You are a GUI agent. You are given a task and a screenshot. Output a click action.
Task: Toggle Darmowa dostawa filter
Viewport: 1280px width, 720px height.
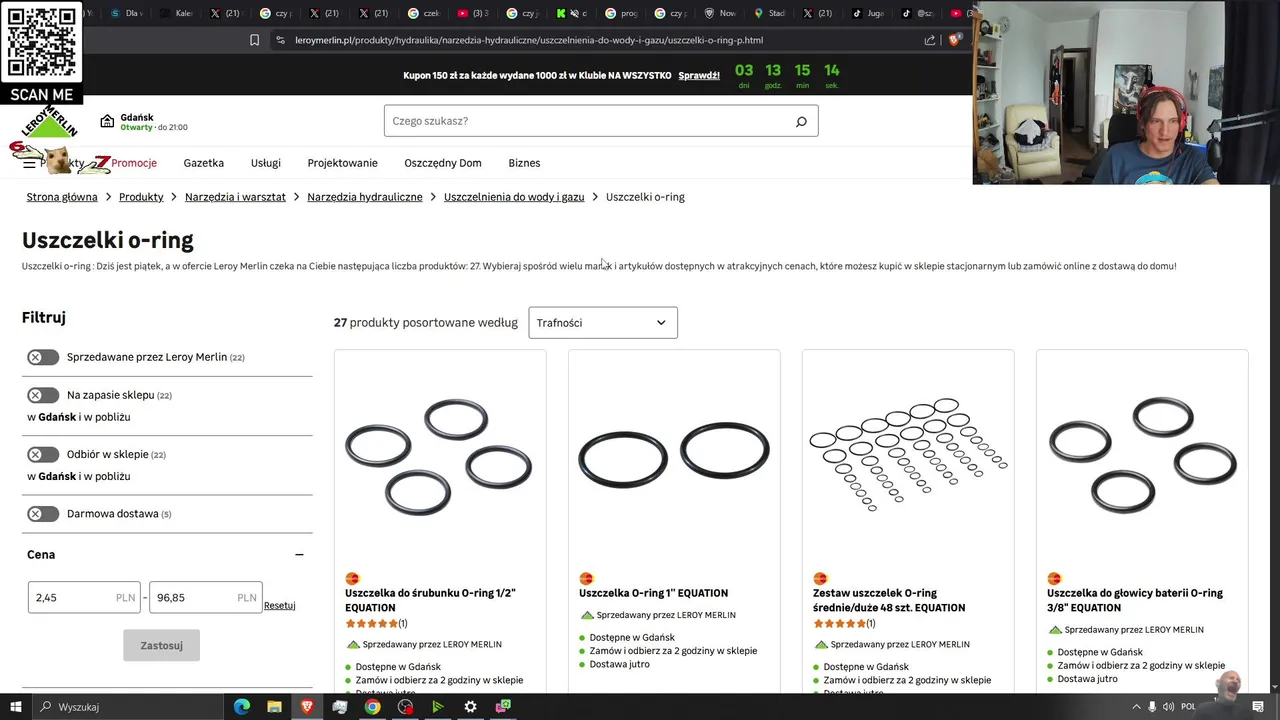[x=43, y=514]
